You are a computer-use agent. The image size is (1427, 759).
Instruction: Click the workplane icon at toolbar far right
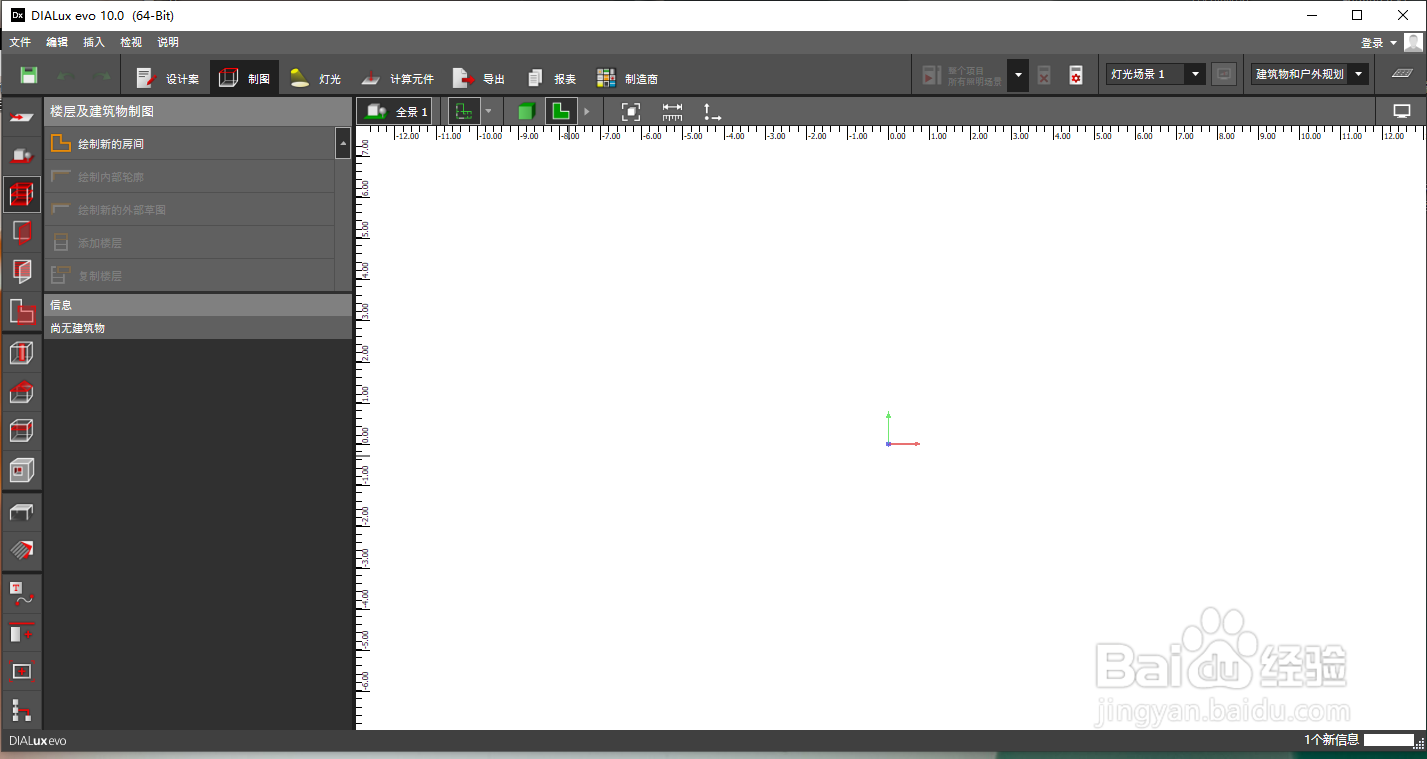(x=1402, y=74)
